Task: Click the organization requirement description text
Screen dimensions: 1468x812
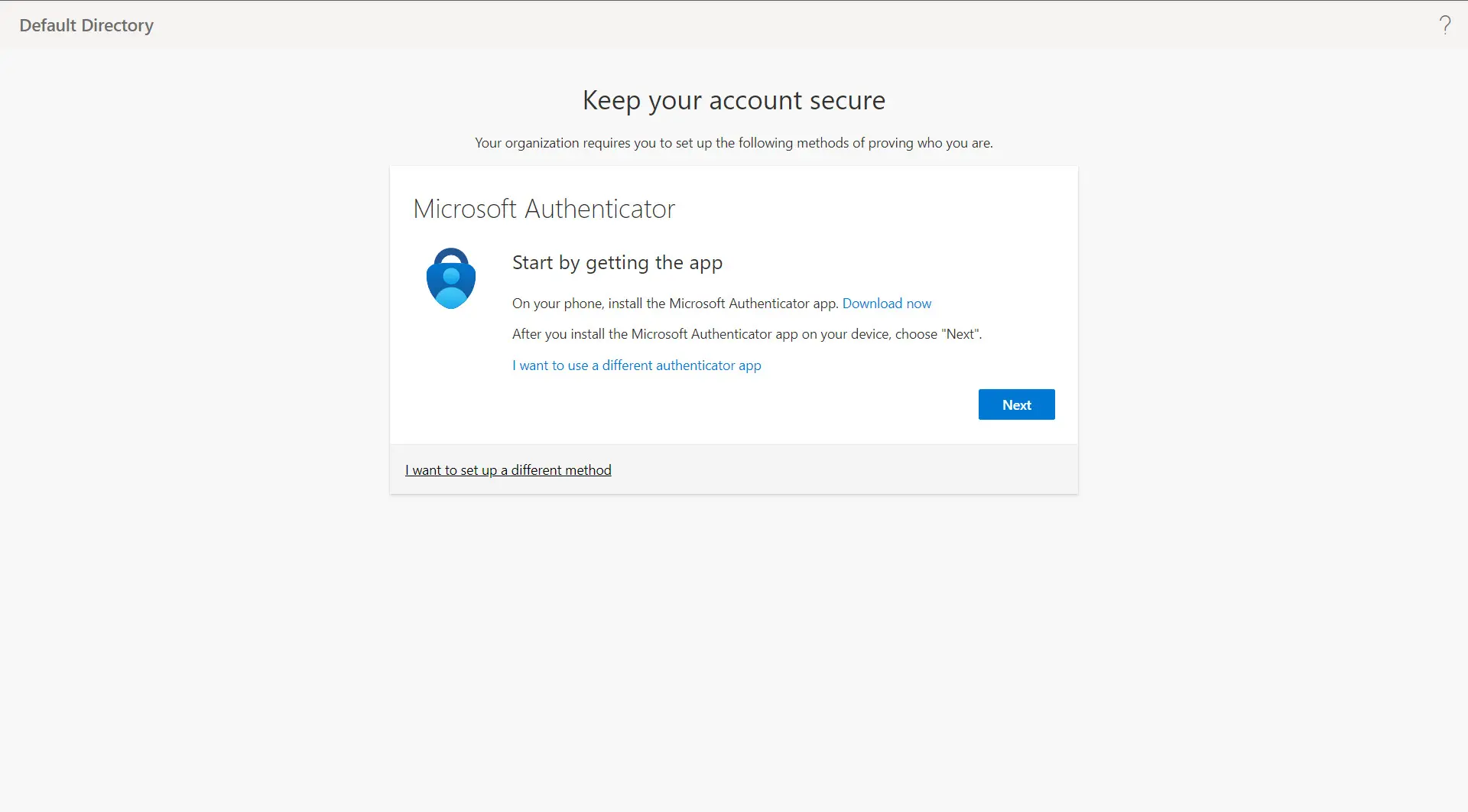Action: (x=733, y=143)
